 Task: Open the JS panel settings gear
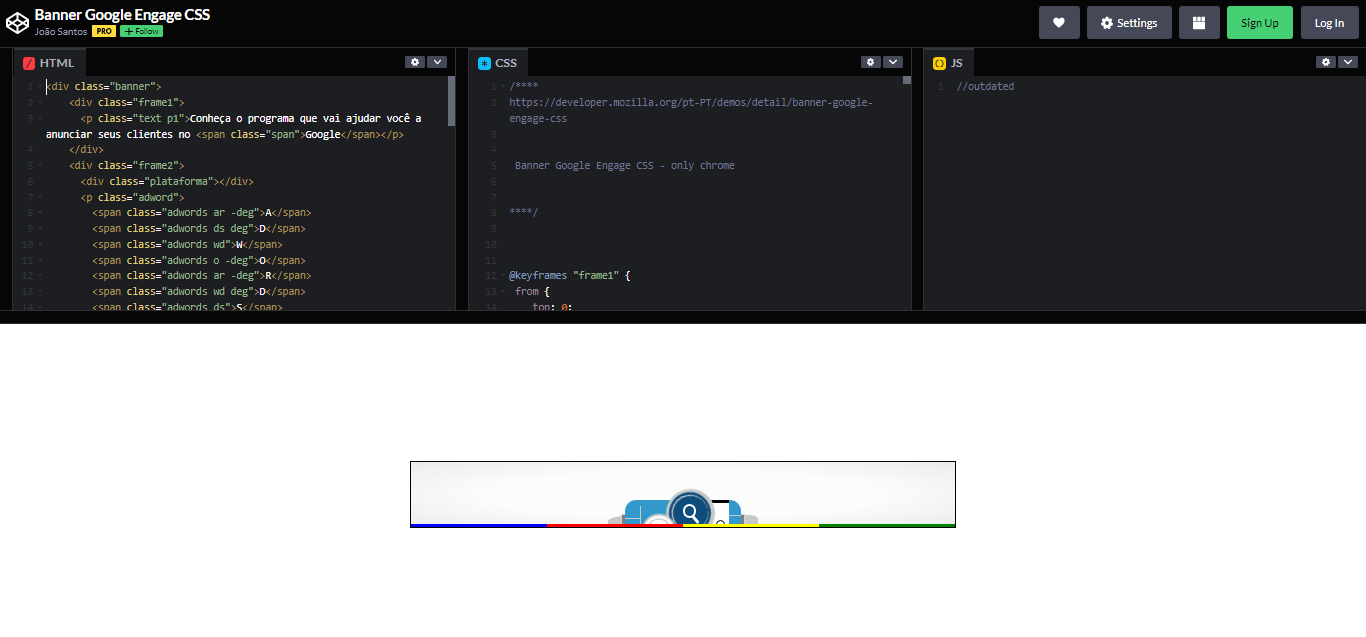pos(1325,61)
